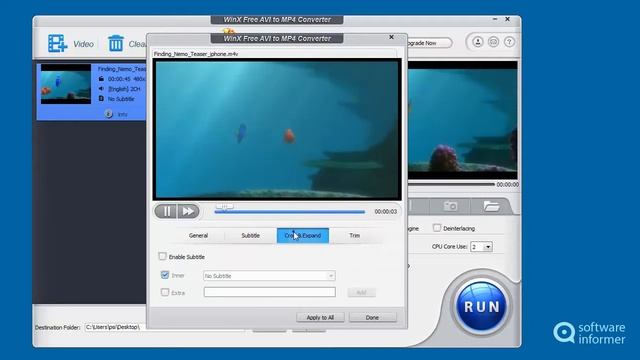The height and width of the screenshot is (360, 640).
Task: Click the snapshot camera icon
Action: click(x=450, y=206)
